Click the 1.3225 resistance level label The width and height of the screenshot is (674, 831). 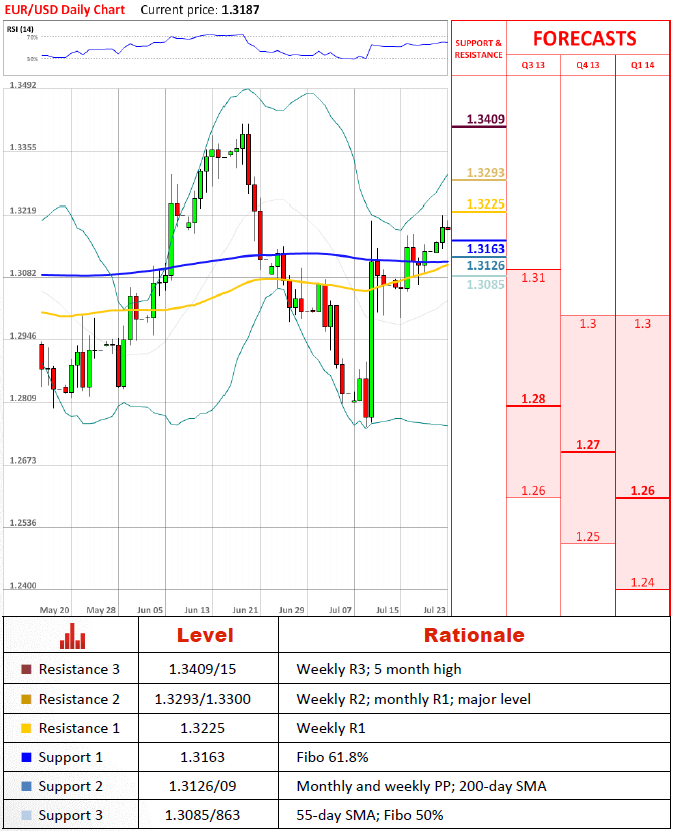click(485, 204)
